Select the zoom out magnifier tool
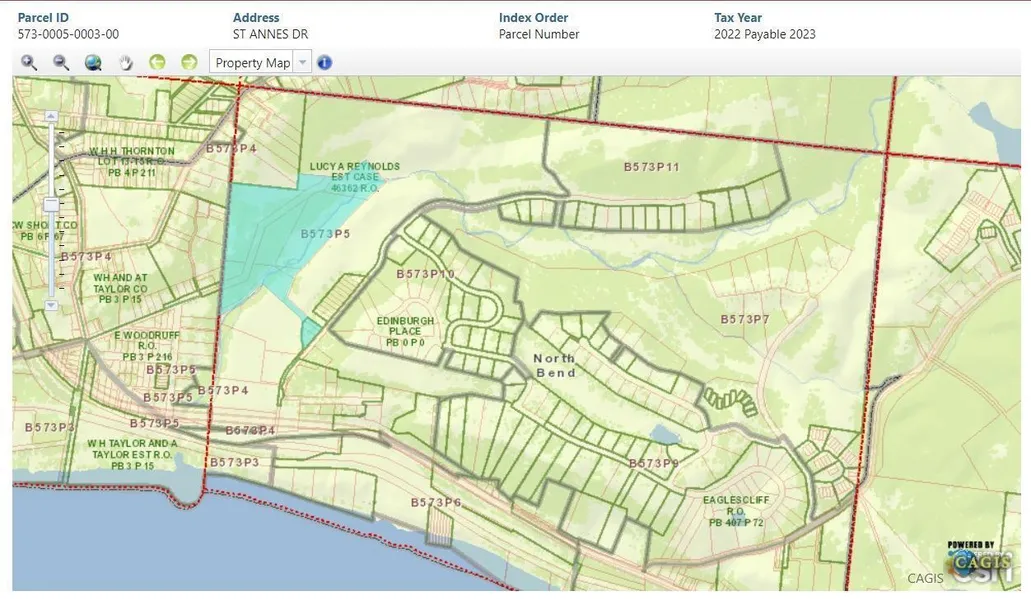This screenshot has width=1031, height=599. (x=61, y=63)
